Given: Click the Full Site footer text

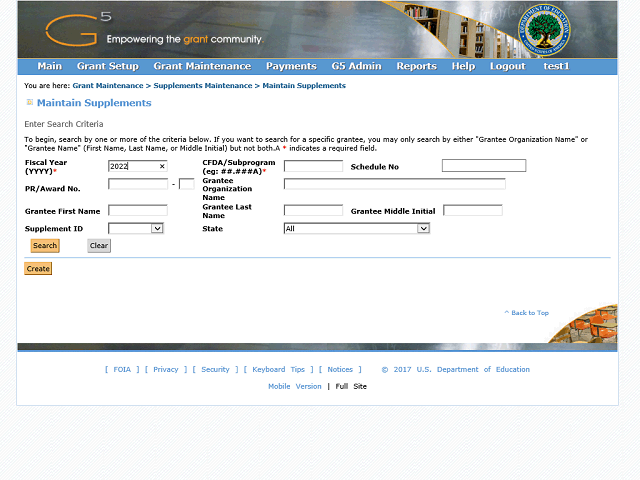Looking at the screenshot, I should (351, 386).
